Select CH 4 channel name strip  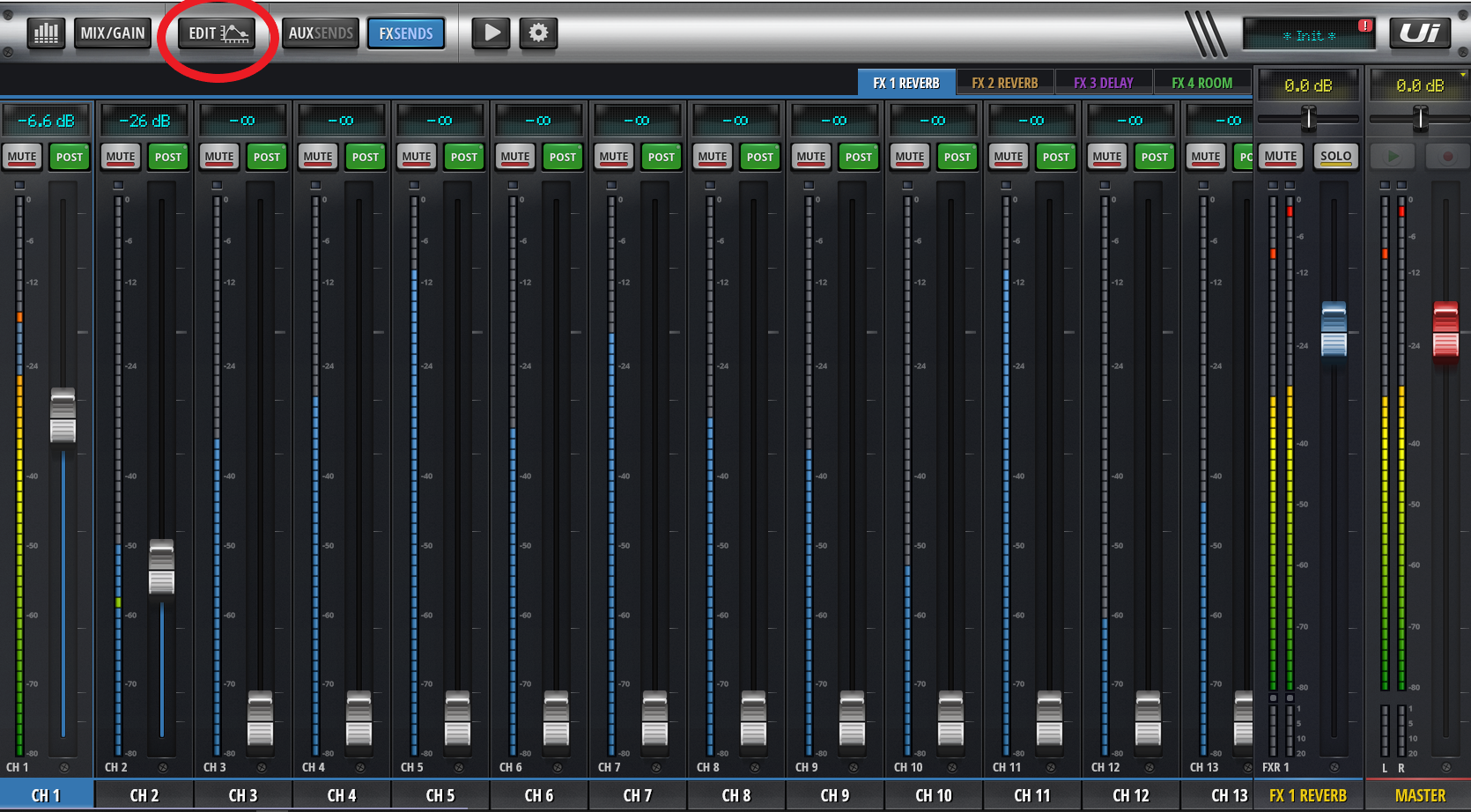342,795
